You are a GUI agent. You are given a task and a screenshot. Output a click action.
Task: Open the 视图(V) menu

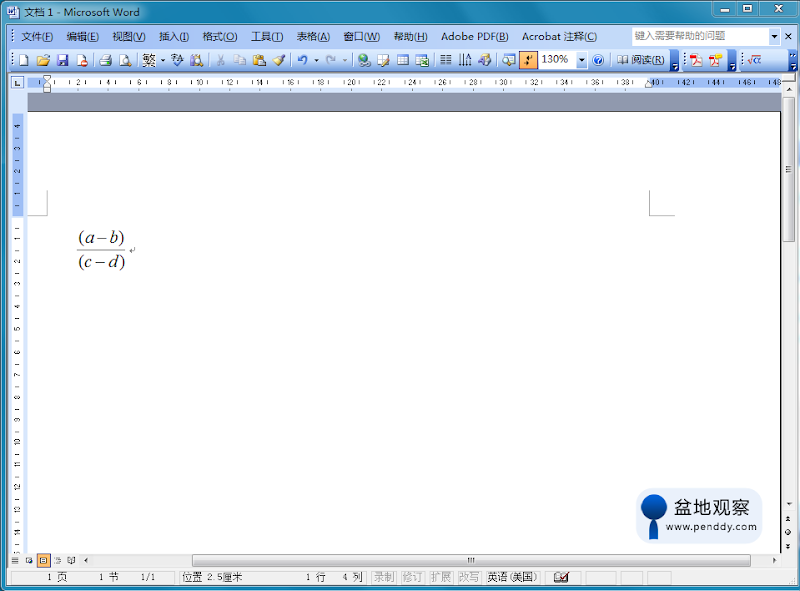point(129,37)
